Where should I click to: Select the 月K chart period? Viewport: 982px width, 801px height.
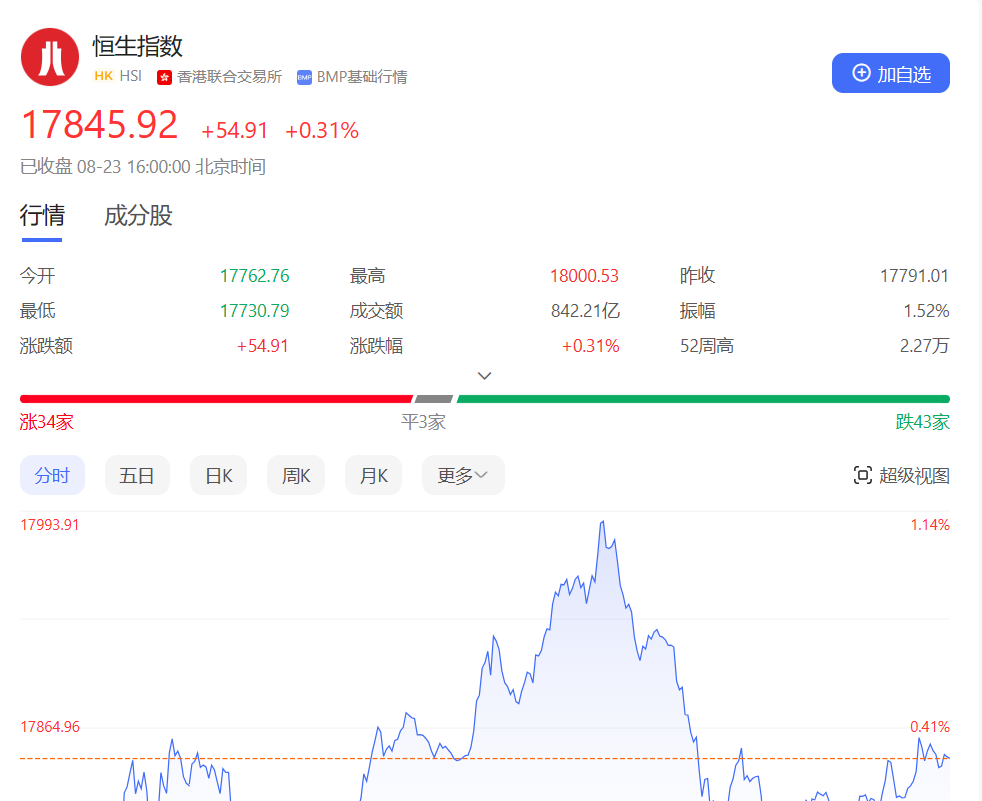coord(373,475)
